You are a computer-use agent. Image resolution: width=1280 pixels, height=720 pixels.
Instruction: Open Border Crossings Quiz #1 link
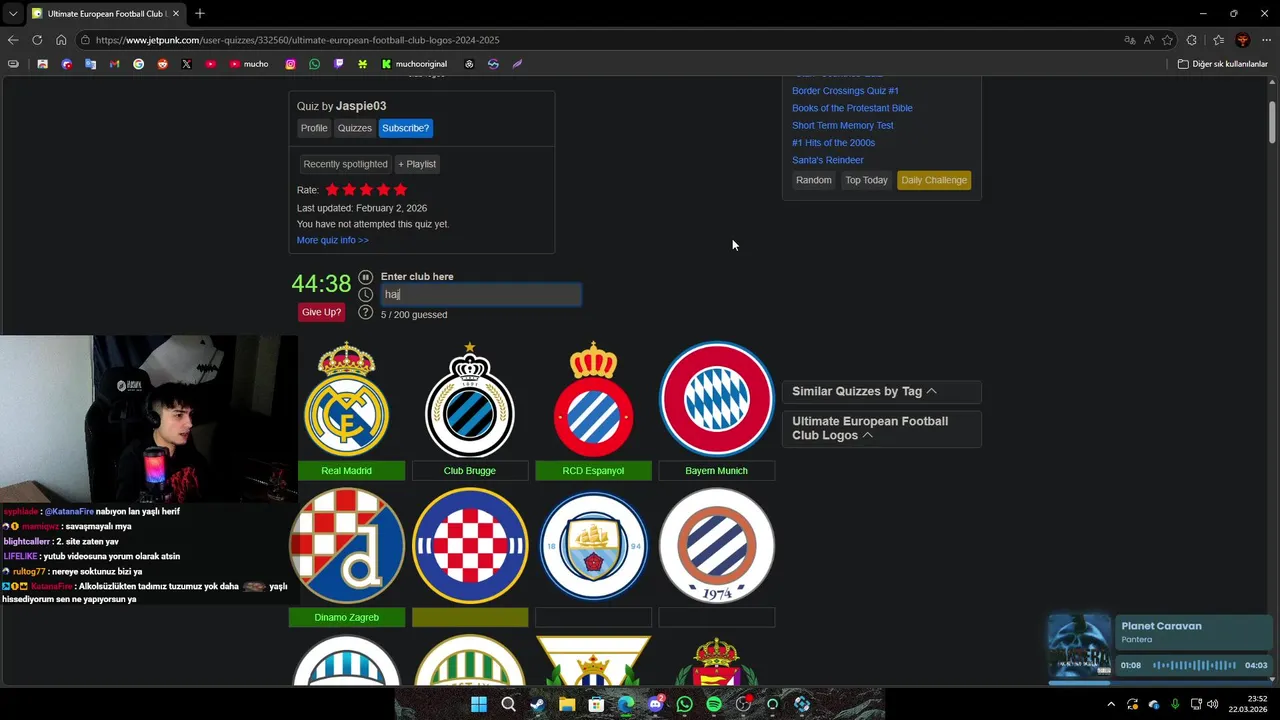(845, 91)
